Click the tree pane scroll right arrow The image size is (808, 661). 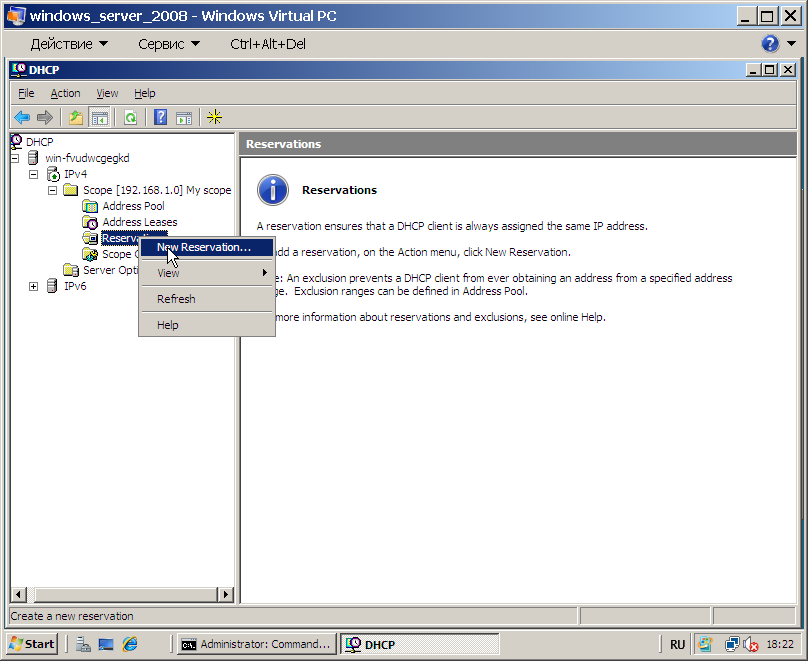[x=225, y=595]
